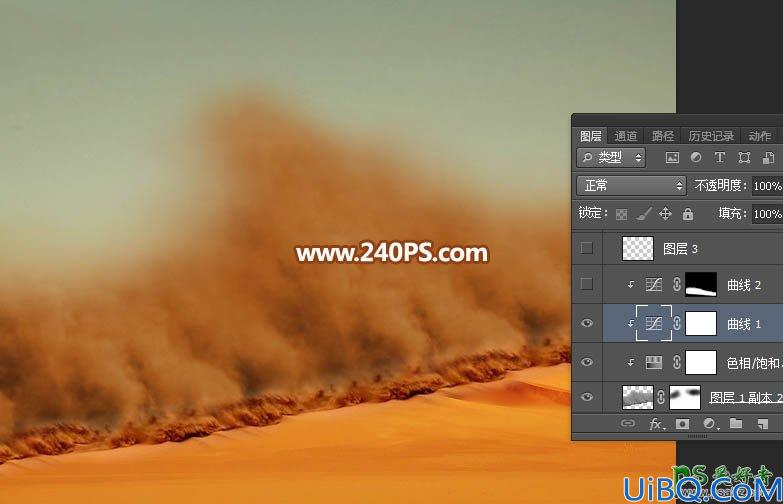This screenshot has height=504, width=783.
Task: Show the hidden 图层 3 layer
Action: [x=587, y=248]
